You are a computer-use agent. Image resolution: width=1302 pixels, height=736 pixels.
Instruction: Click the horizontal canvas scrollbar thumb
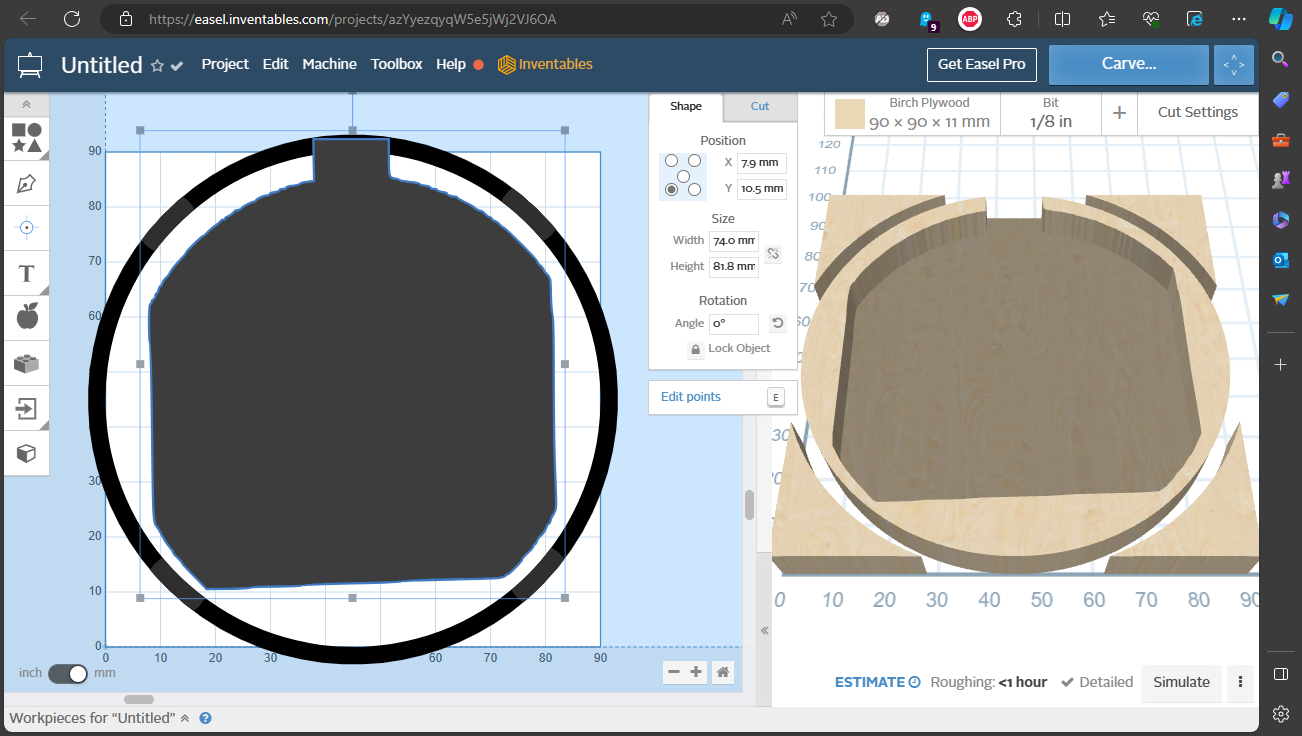tap(139, 699)
